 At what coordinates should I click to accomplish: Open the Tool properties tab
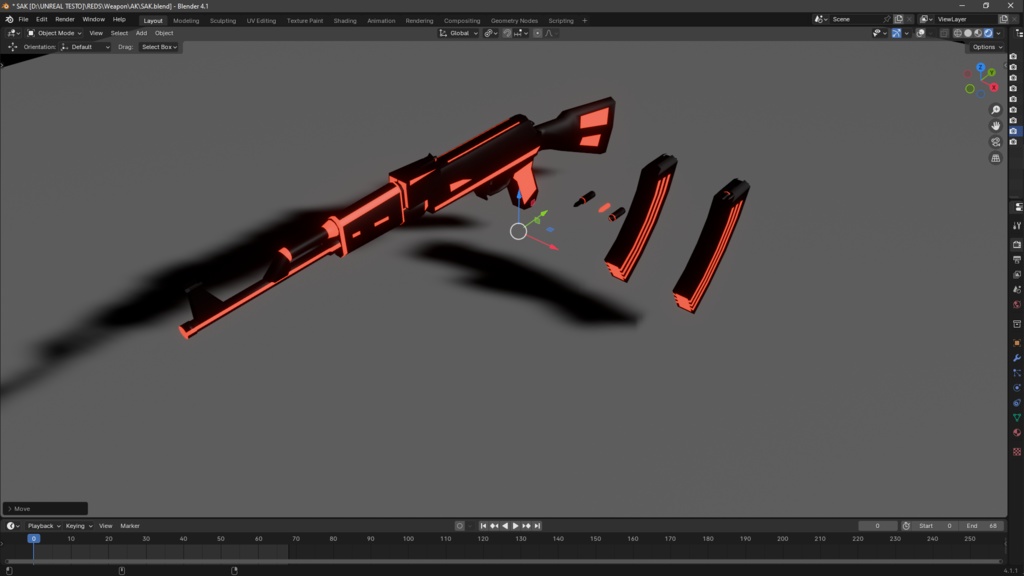[x=1017, y=225]
